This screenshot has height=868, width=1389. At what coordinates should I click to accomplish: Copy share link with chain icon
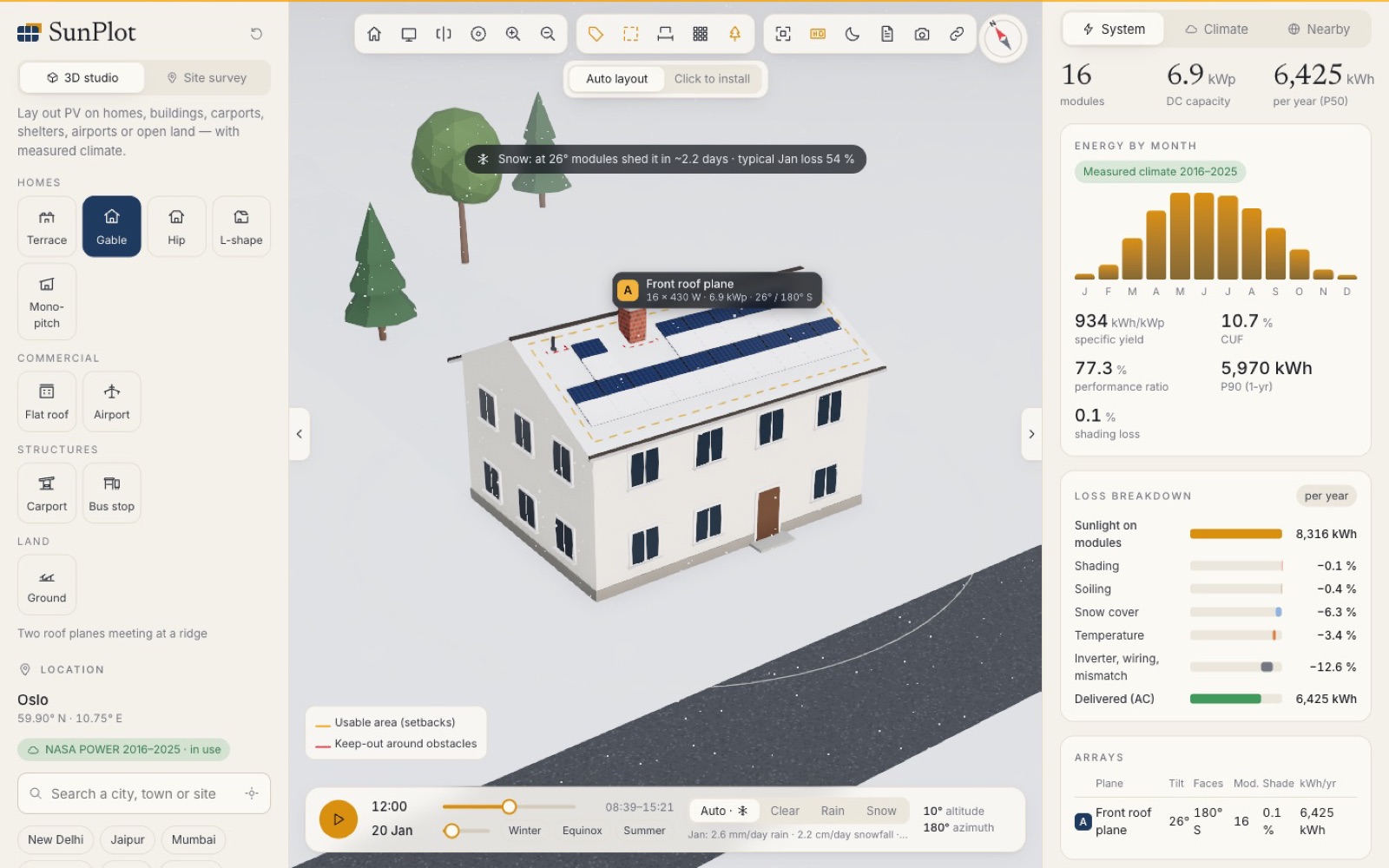957,34
